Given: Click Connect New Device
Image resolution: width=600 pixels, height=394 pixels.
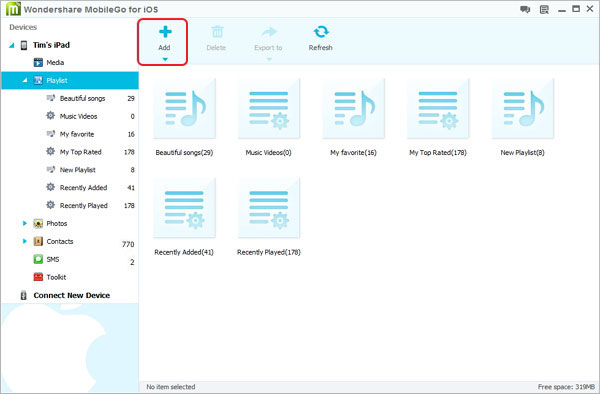Looking at the screenshot, I should coord(72,295).
